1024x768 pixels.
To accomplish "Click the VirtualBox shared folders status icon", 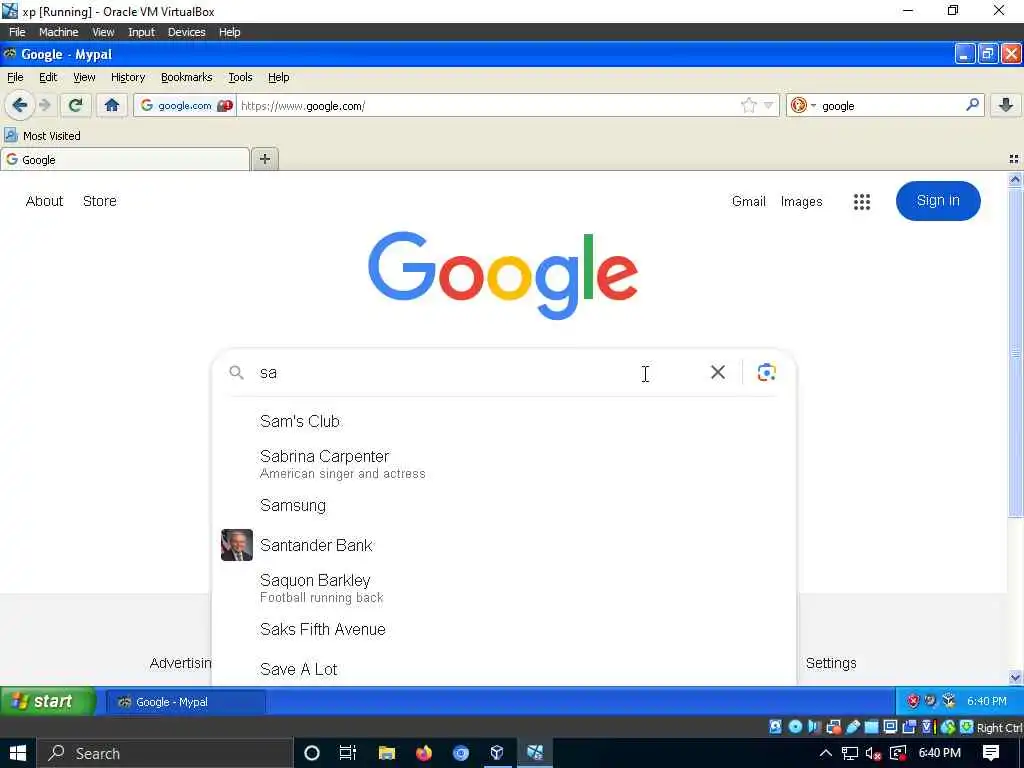I will tap(871, 727).
